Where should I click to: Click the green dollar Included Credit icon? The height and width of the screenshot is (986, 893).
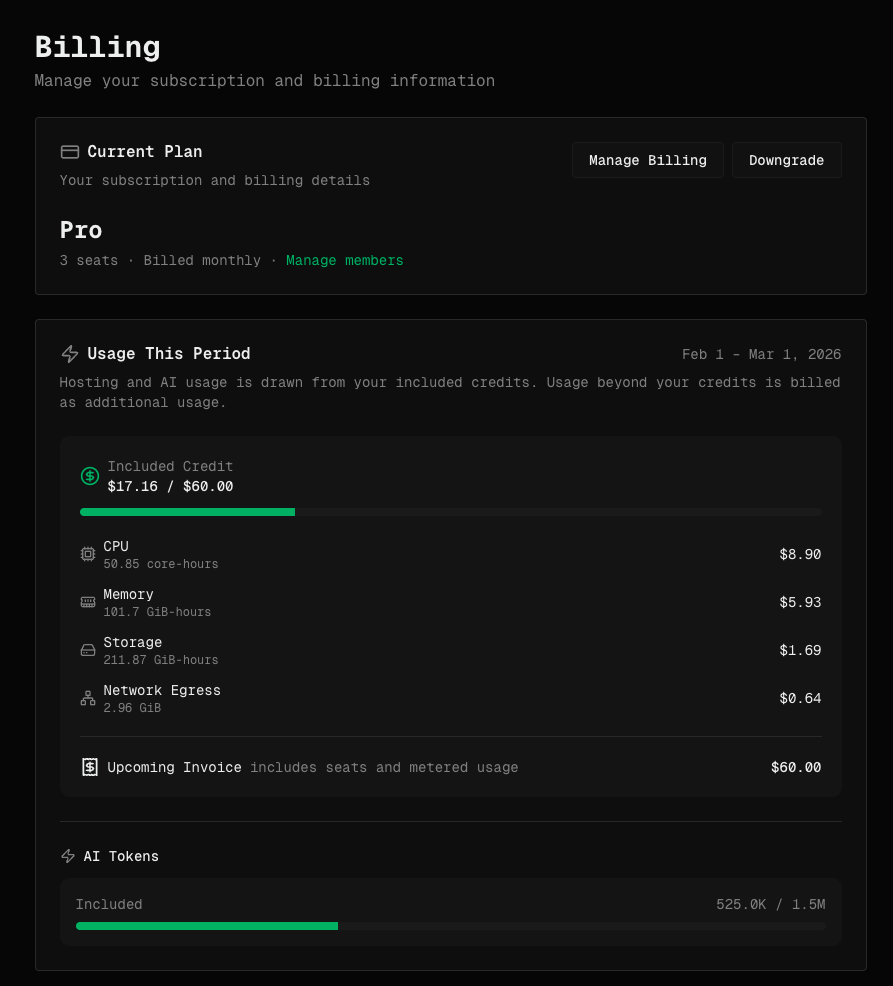pyautogui.click(x=90, y=476)
